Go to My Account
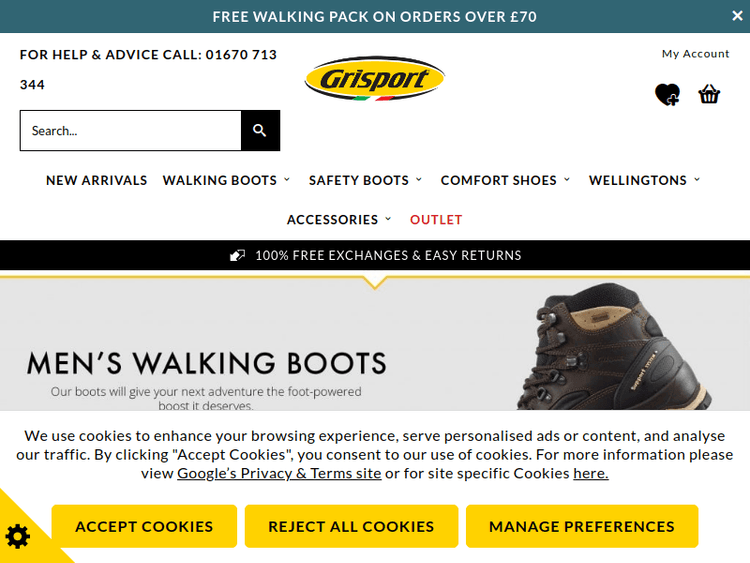 click(695, 54)
